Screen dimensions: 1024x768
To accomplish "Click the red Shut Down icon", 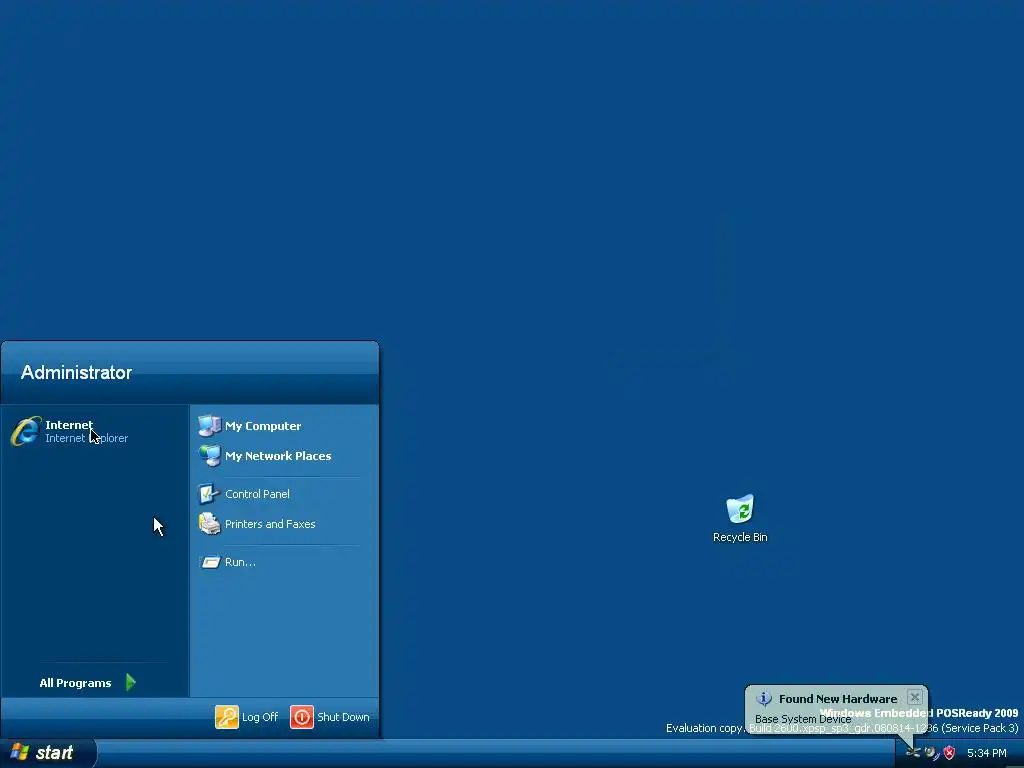I will point(302,716).
